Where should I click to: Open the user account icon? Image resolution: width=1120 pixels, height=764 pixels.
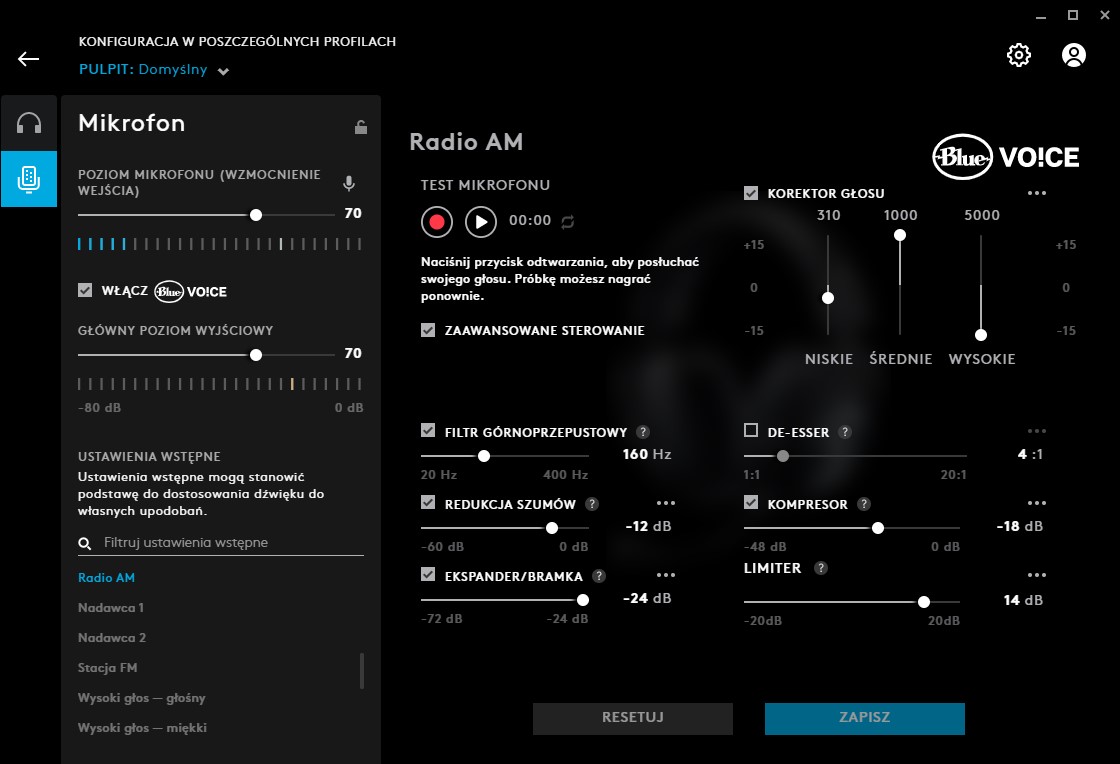[1073, 55]
